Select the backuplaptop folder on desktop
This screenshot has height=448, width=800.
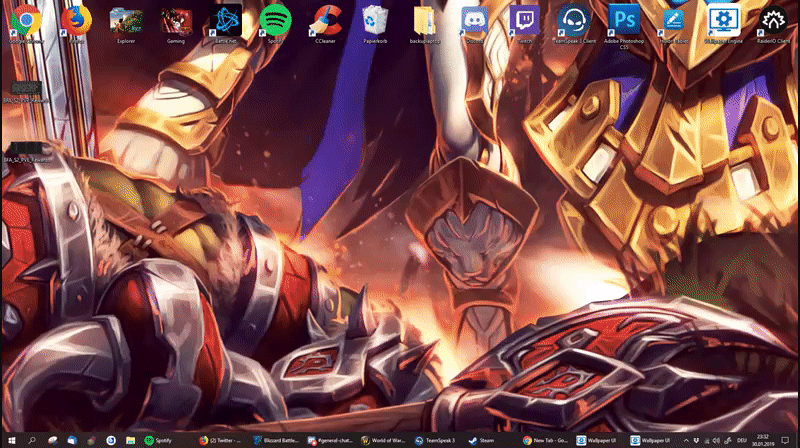tap(424, 23)
